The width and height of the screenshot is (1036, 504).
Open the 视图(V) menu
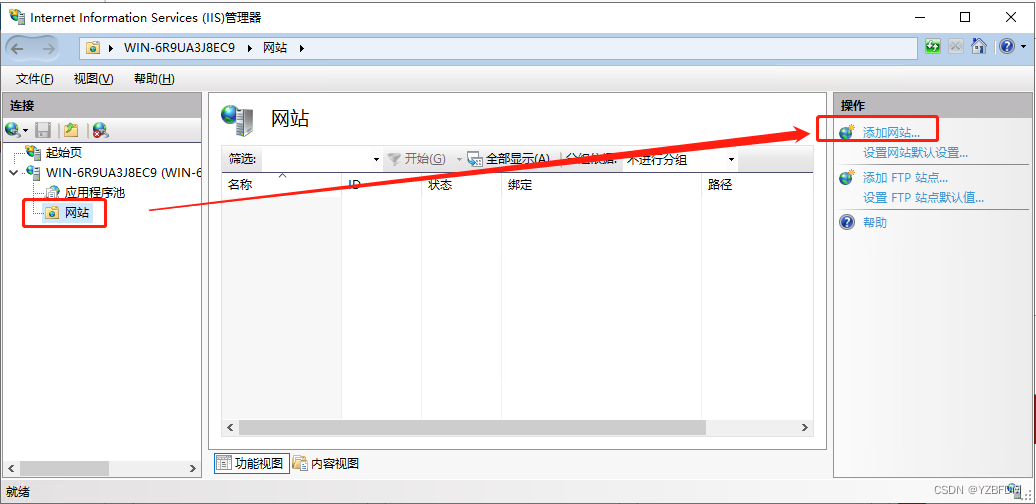(x=93, y=79)
